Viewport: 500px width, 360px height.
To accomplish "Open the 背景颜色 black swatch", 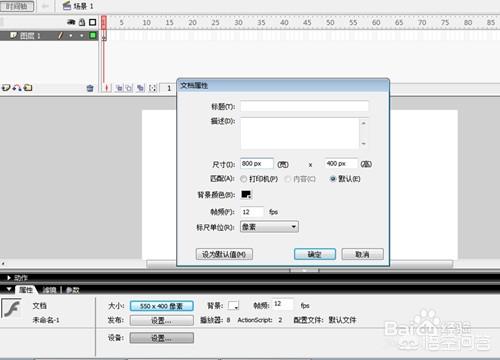I will tap(246, 194).
